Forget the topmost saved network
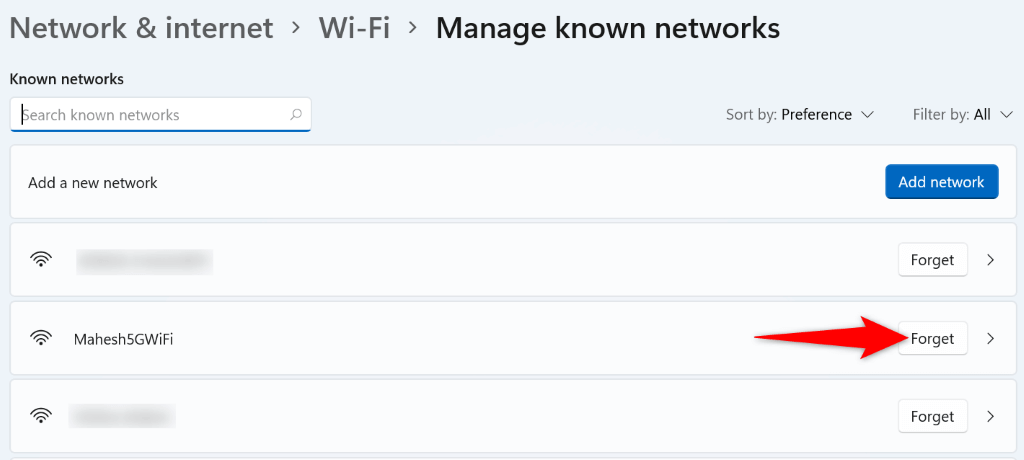The image size is (1024, 460). pyautogui.click(x=932, y=261)
